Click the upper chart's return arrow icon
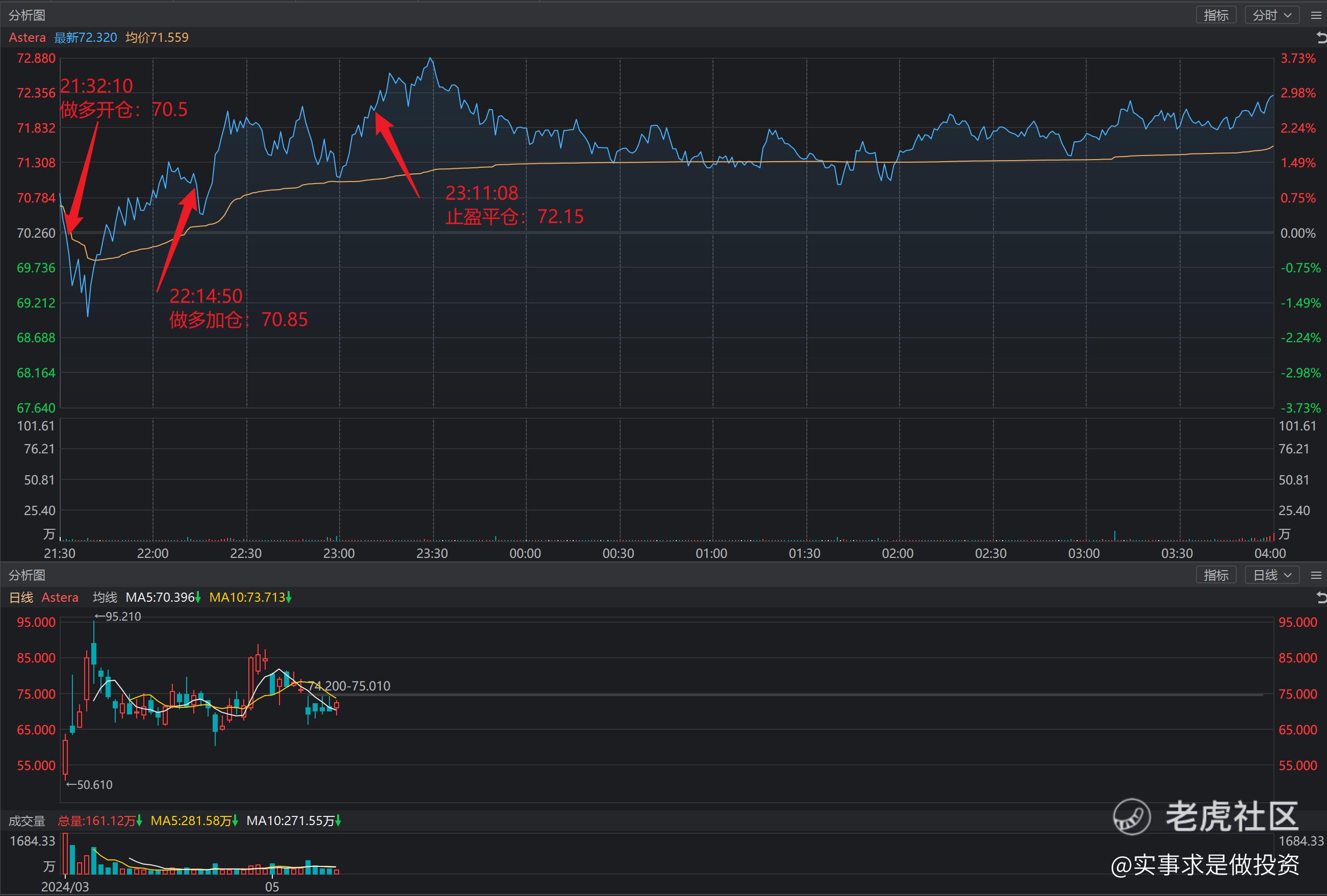Viewport: 1327px width, 896px height. pos(1321,38)
